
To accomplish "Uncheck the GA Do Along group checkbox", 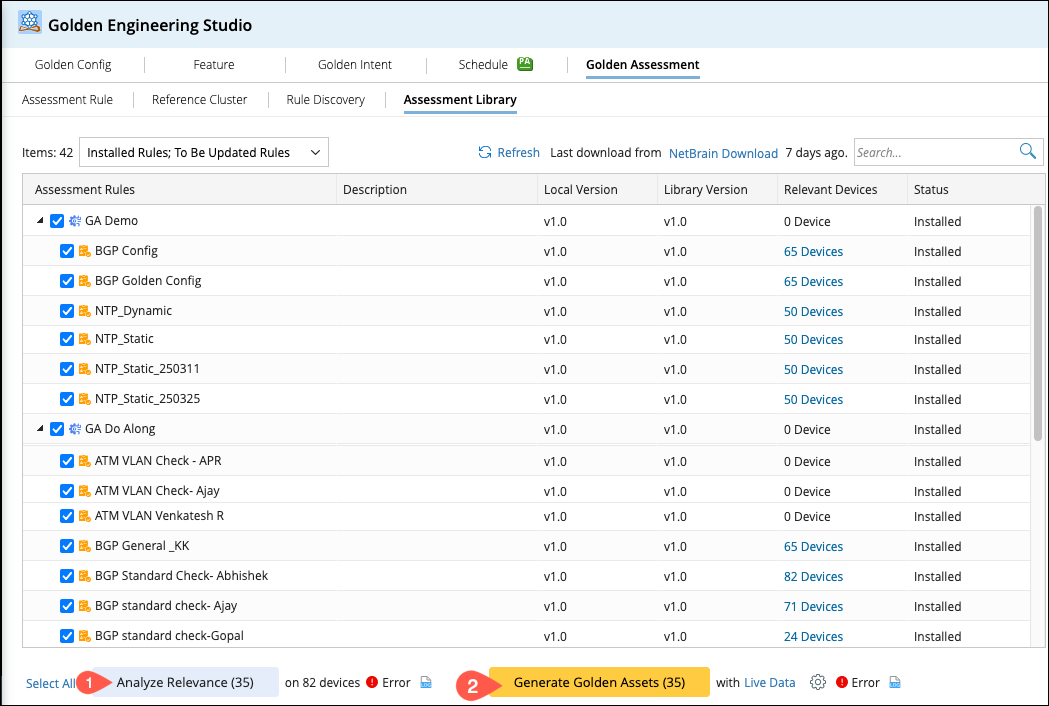I will point(57,429).
